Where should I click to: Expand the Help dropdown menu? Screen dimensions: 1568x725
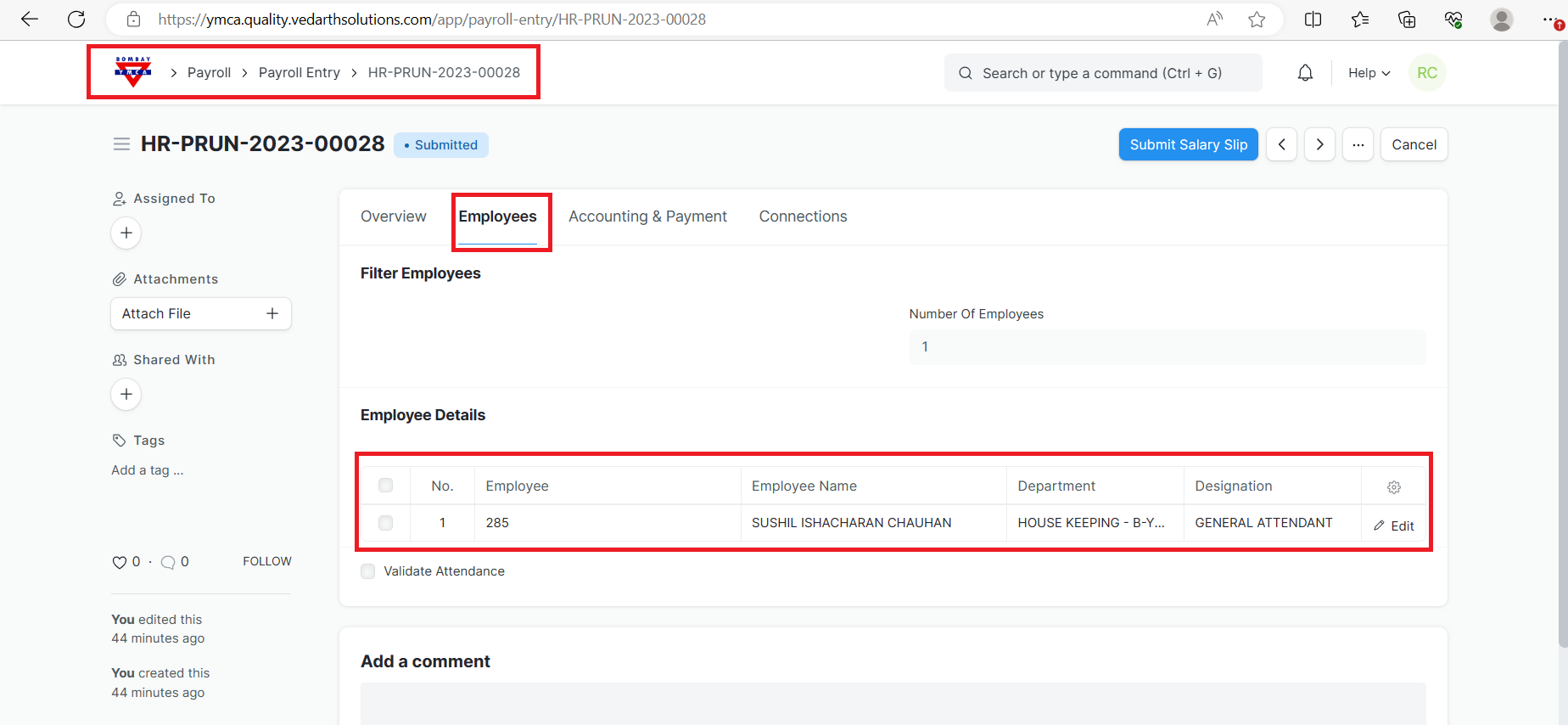point(1369,73)
